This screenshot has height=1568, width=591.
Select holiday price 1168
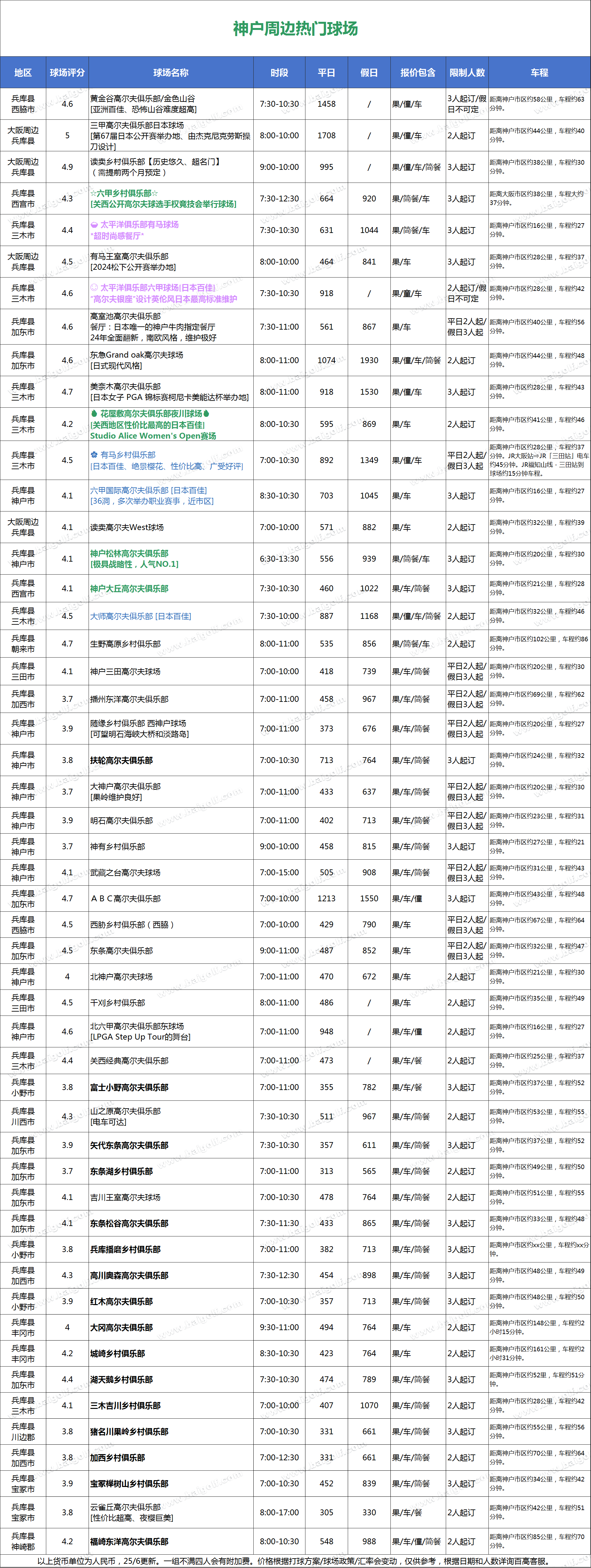coord(369,617)
